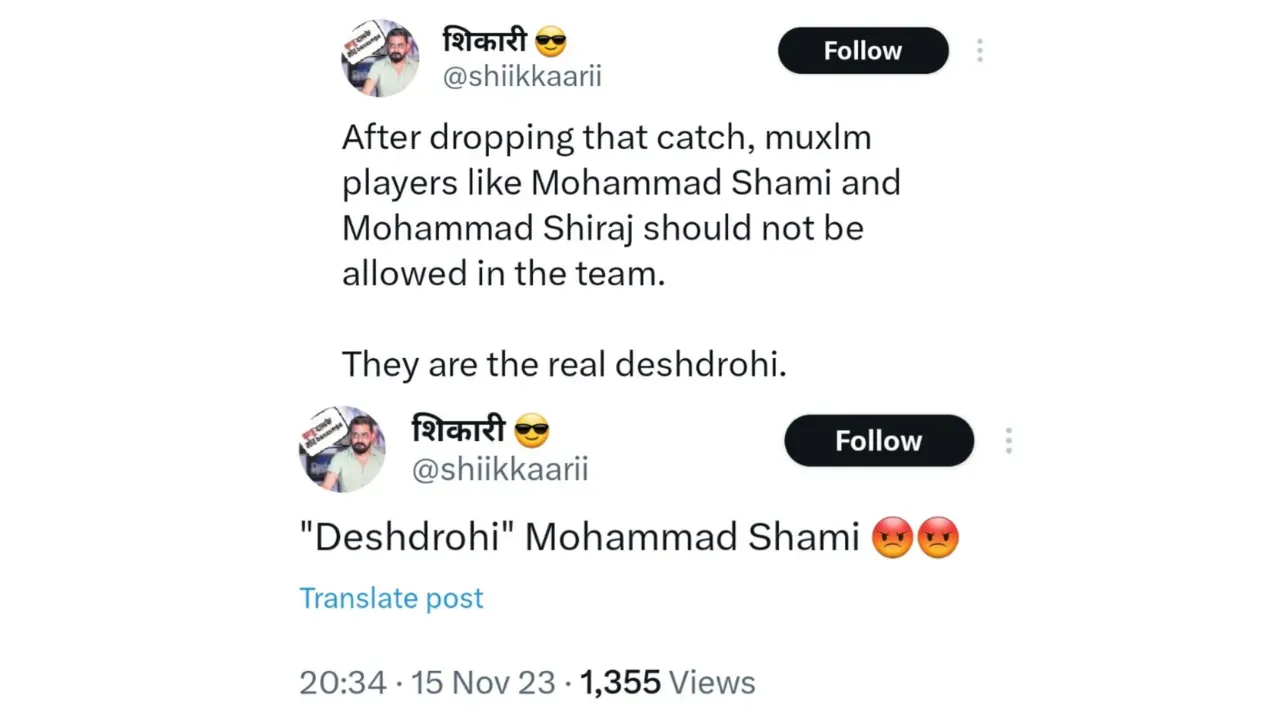Screen dimensions: 1280x720
Task: Open the upper post's three-dot menu
Action: 980,51
